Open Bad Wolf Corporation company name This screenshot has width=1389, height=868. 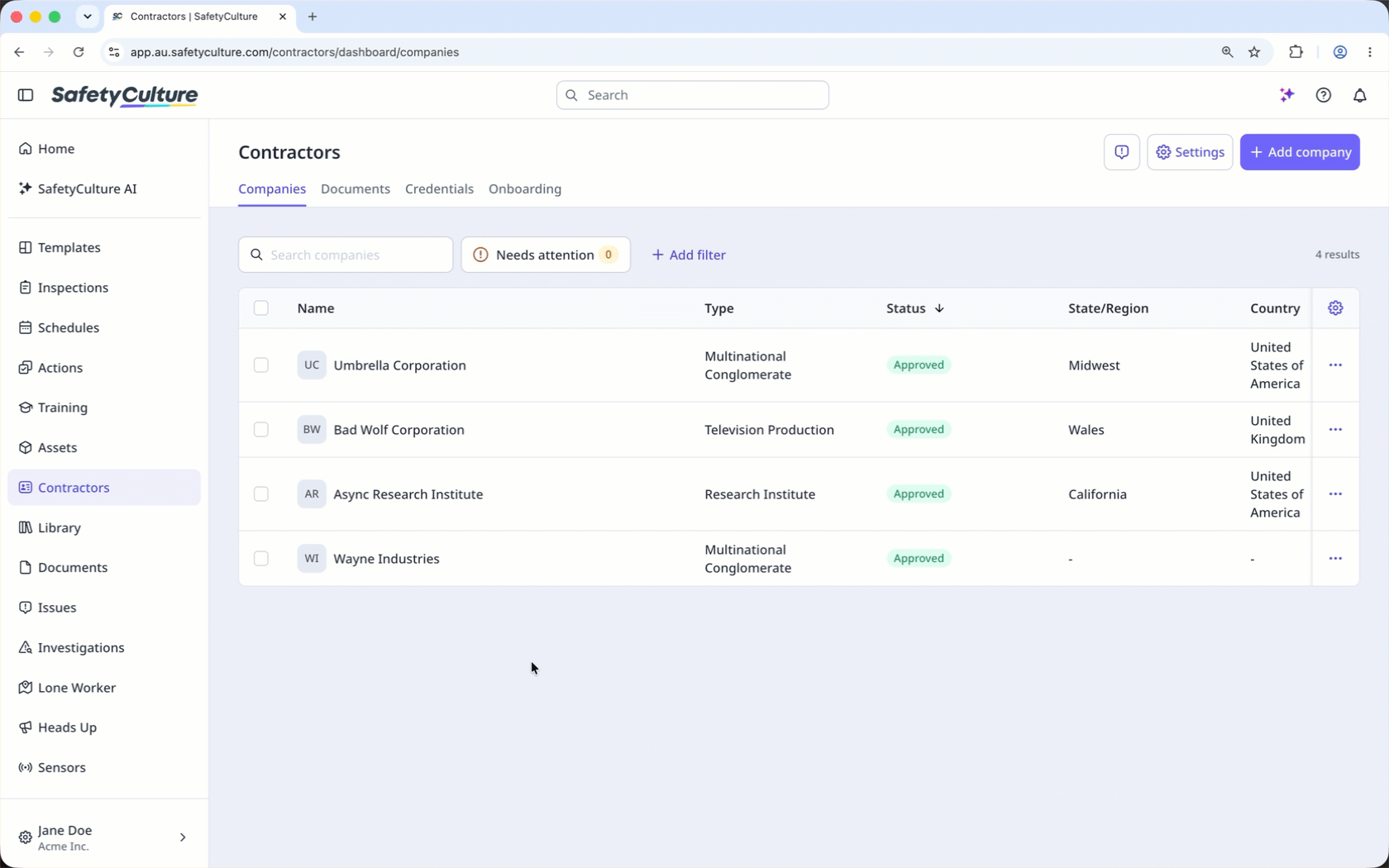pyautogui.click(x=399, y=430)
